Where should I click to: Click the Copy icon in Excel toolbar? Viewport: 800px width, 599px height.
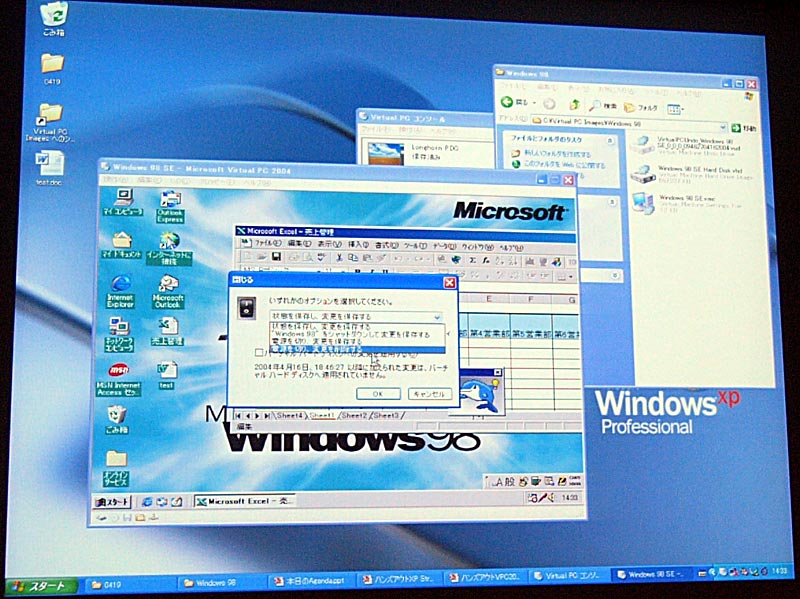[x=353, y=258]
